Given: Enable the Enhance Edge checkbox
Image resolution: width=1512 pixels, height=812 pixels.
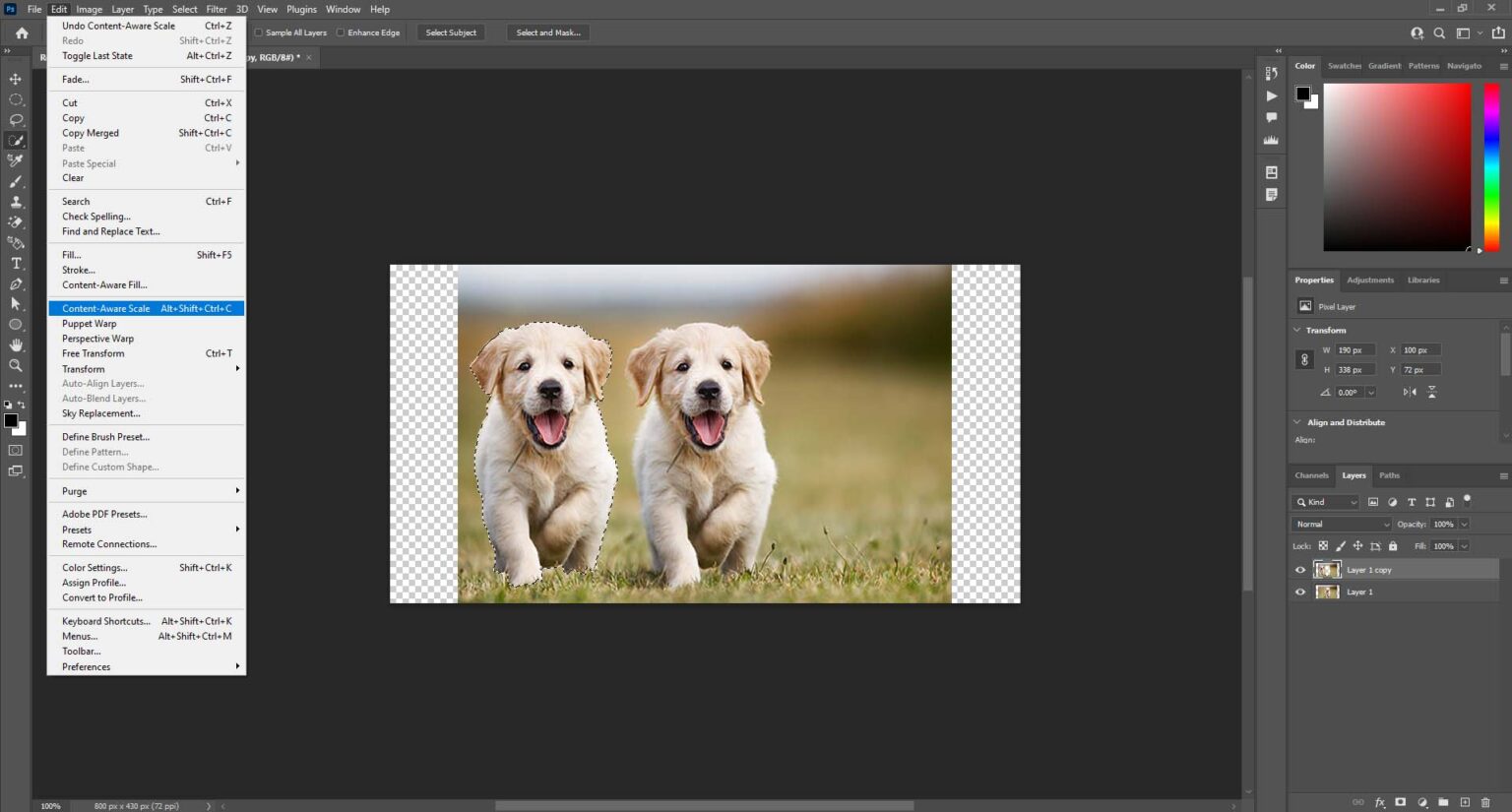Looking at the screenshot, I should [x=339, y=31].
